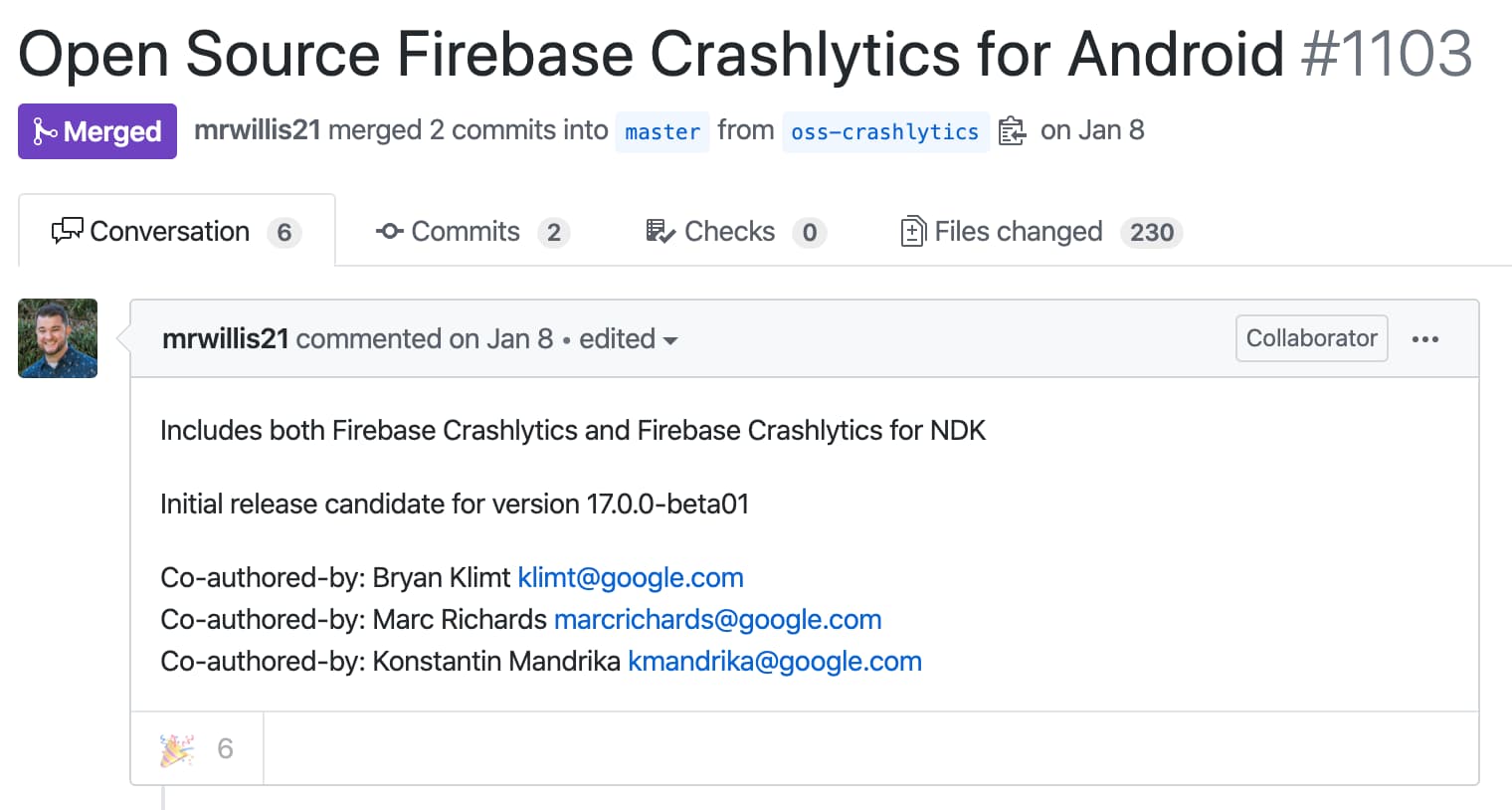Open the oss-crashlytics branch link
The image size is (1512, 810).
885,131
